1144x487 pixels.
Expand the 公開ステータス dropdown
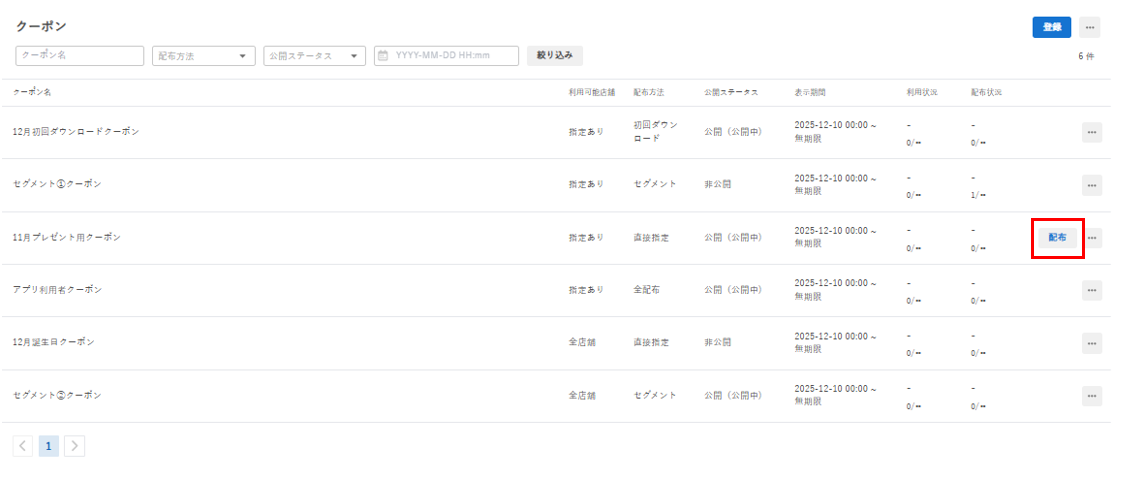coord(314,56)
